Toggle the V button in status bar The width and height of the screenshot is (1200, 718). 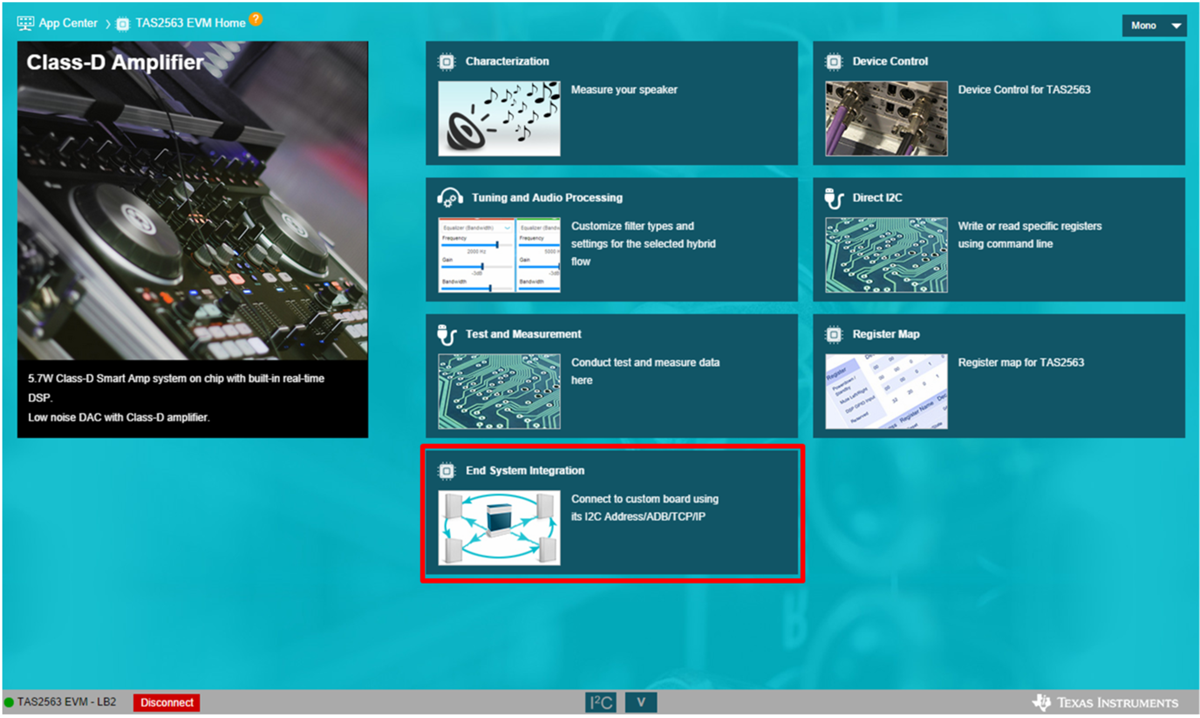coord(640,703)
